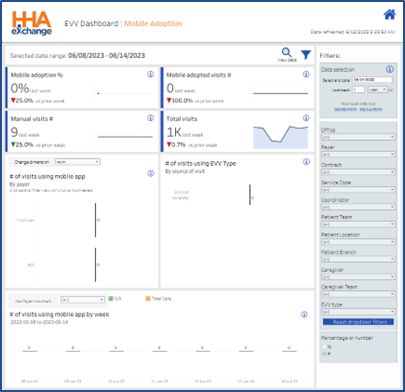Click the Selected date range text

click(77, 56)
